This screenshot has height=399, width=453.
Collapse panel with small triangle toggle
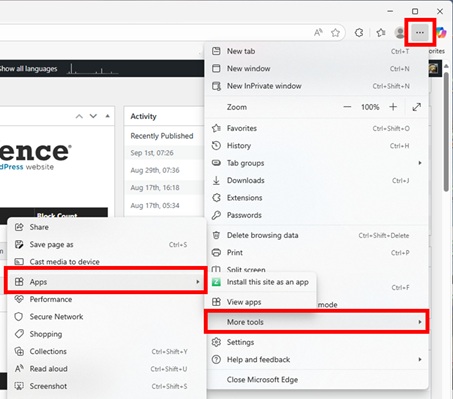107,116
